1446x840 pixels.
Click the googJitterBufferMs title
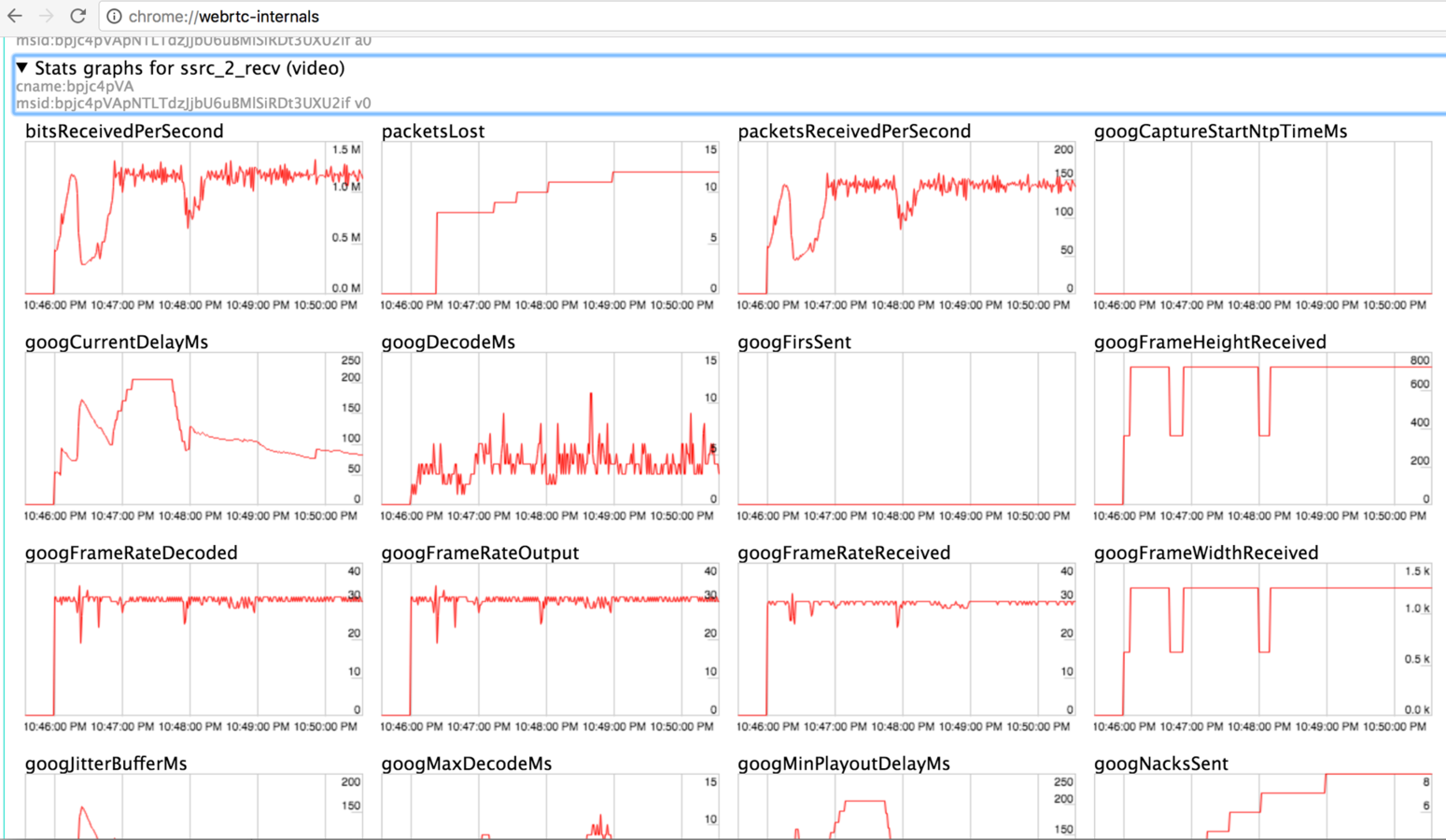coord(106,763)
